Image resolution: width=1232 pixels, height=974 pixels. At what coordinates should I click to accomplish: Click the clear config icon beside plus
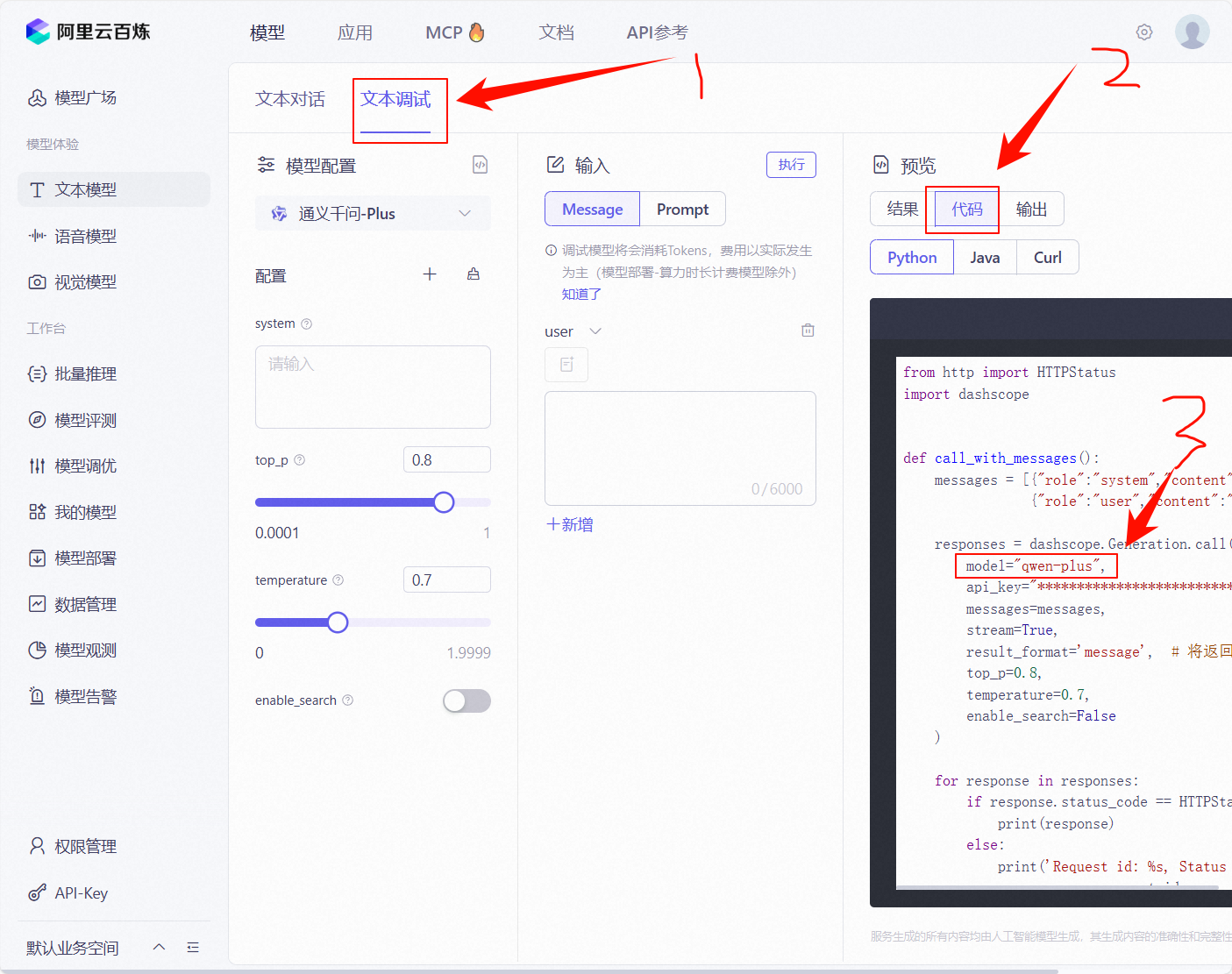474,274
